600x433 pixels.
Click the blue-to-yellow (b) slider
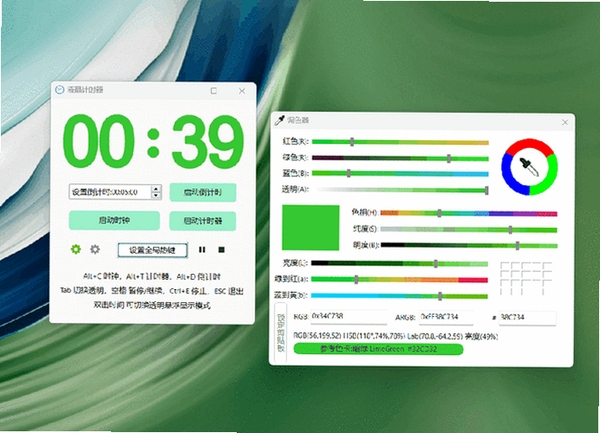pyautogui.click(x=399, y=296)
